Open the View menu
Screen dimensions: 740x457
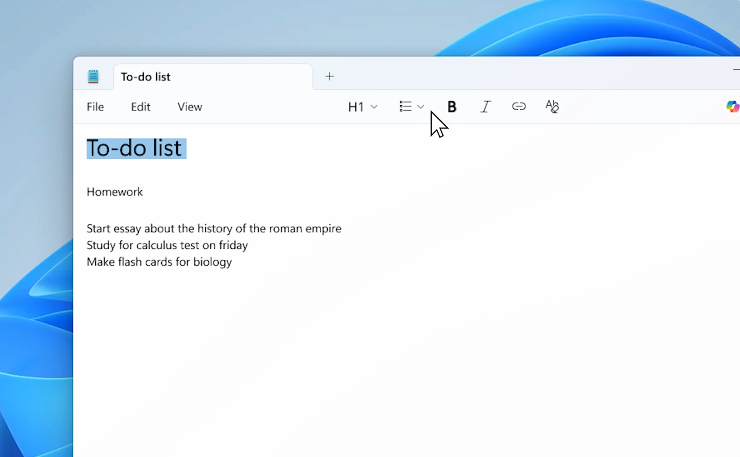190,107
